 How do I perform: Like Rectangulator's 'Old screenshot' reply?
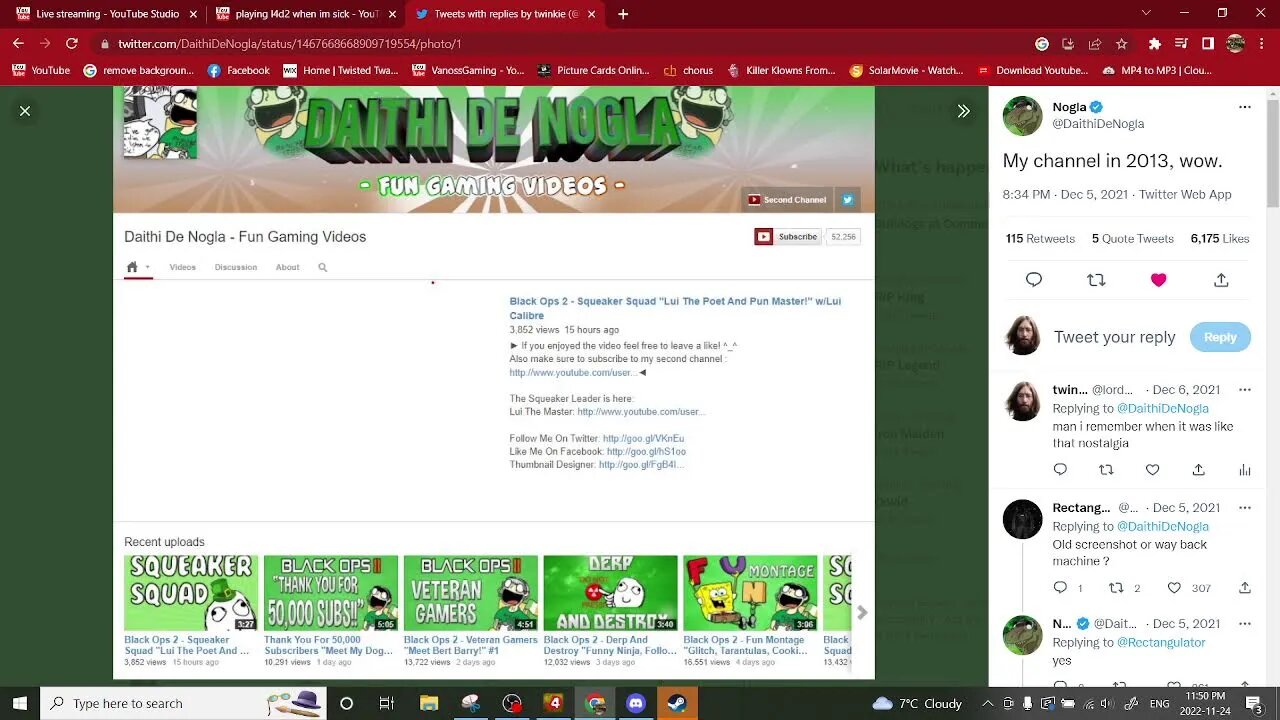click(1175, 588)
